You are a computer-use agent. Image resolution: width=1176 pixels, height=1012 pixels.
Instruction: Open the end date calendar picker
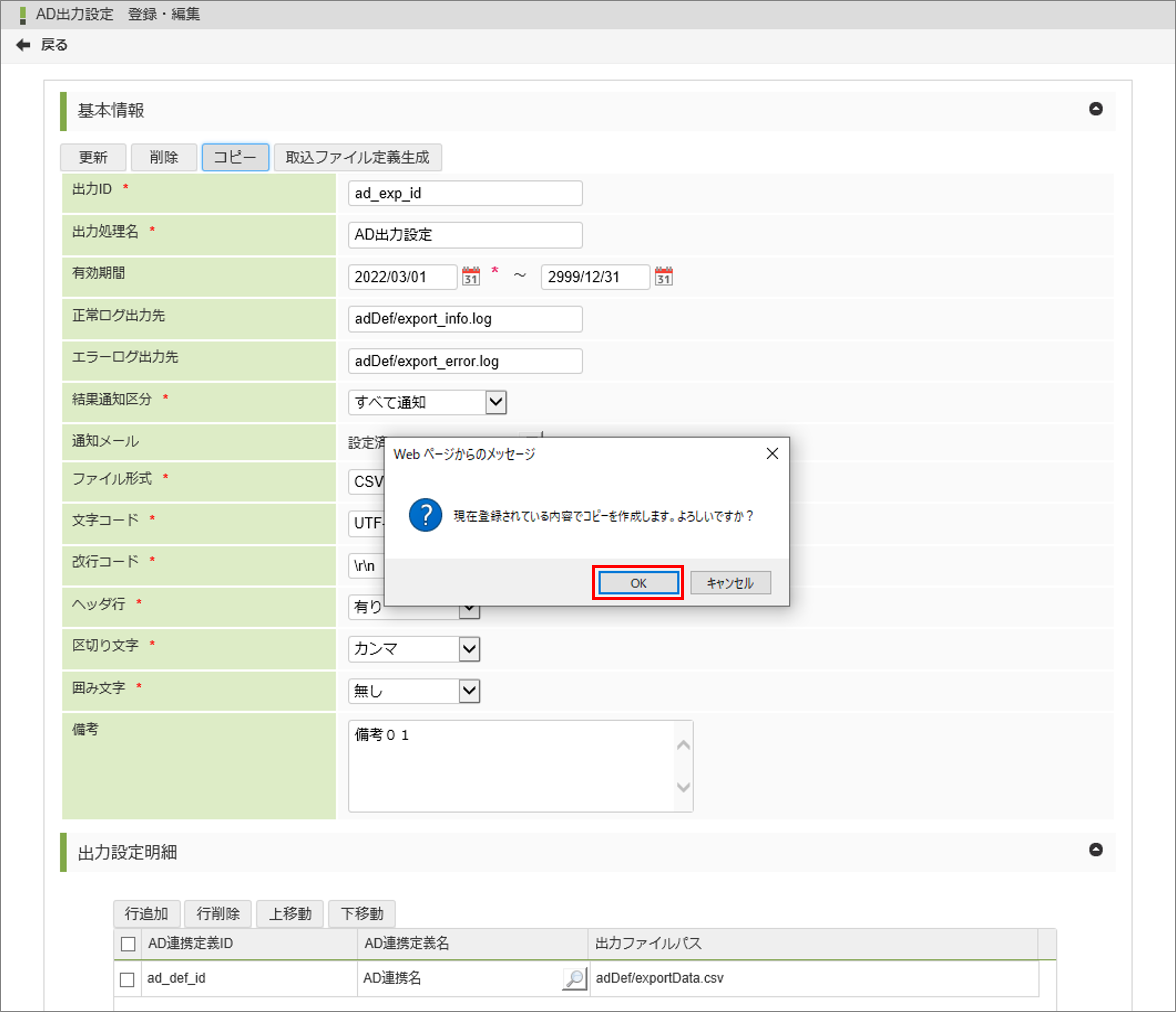click(663, 276)
